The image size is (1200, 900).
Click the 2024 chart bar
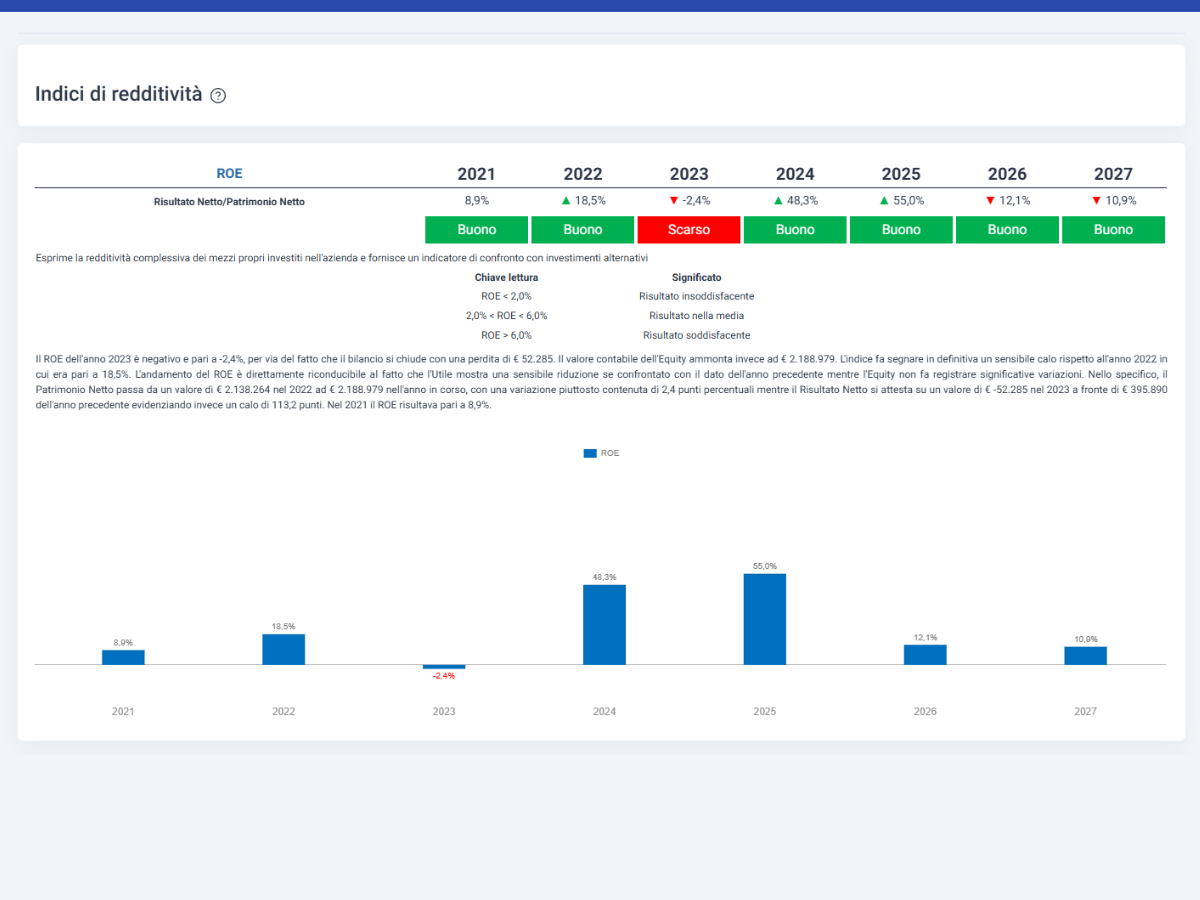[604, 625]
